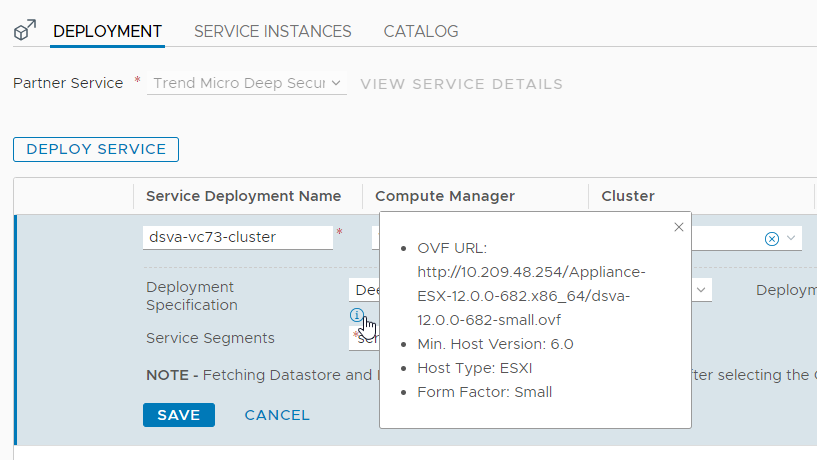817x460 pixels.
Task: Click the Compute Manager column header
Action: [445, 196]
